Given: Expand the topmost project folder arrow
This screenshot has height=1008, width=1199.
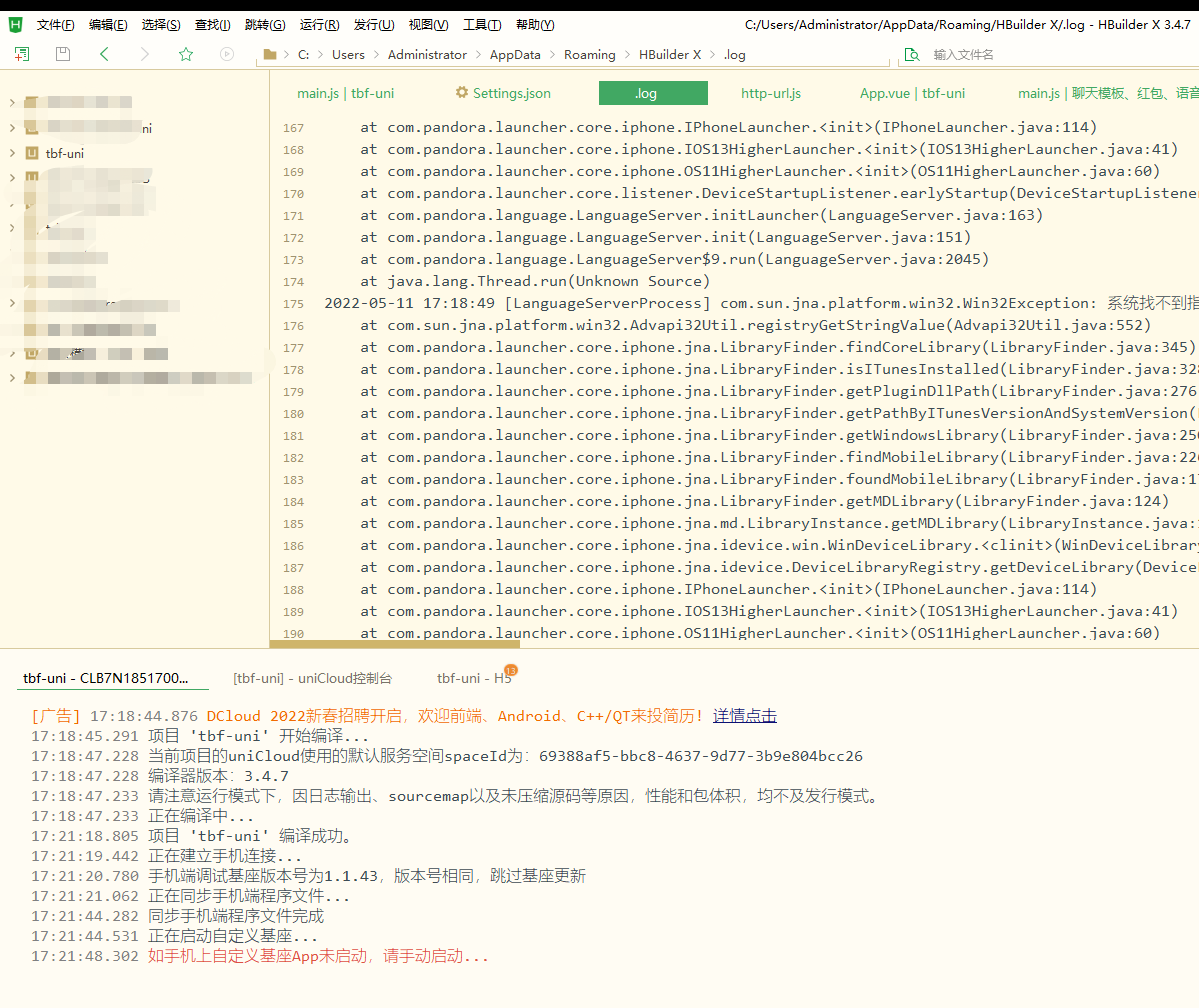Looking at the screenshot, I should point(12,102).
